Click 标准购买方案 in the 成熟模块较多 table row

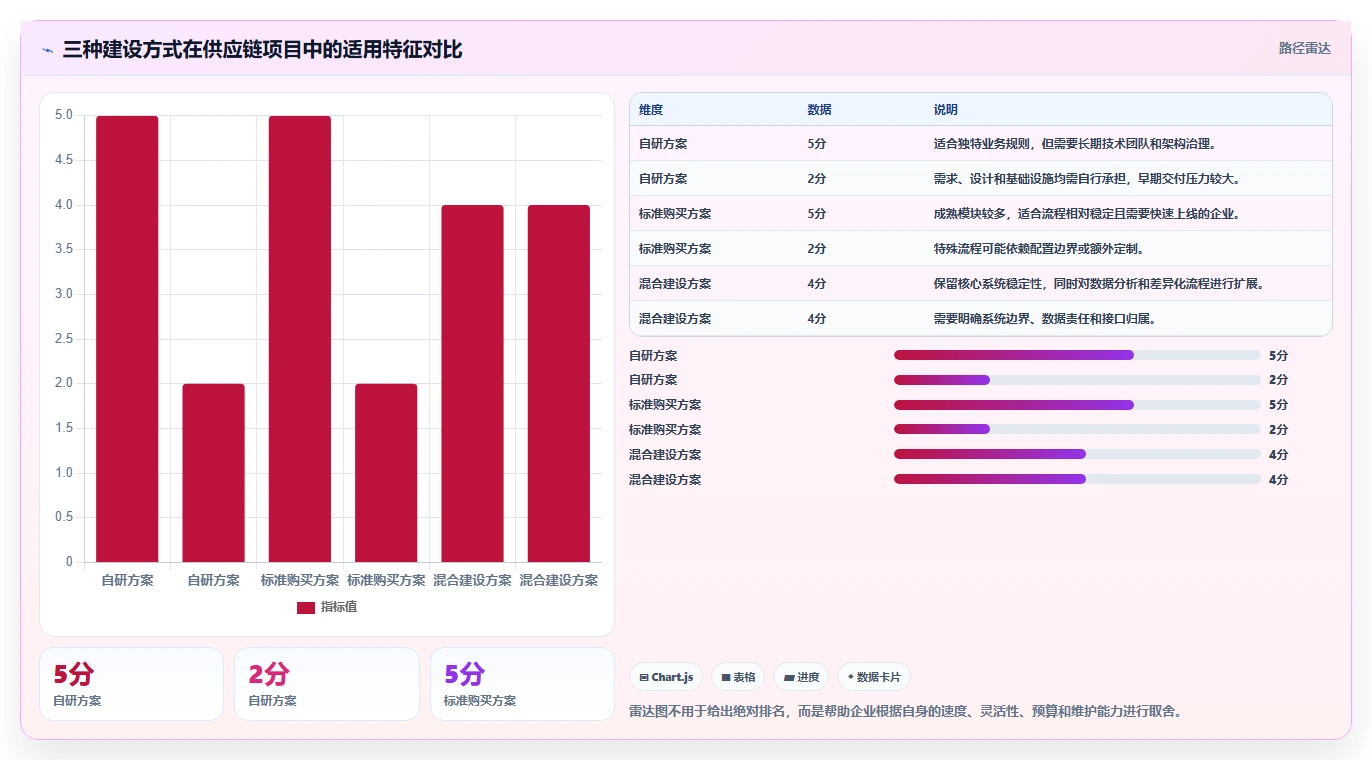coord(675,214)
